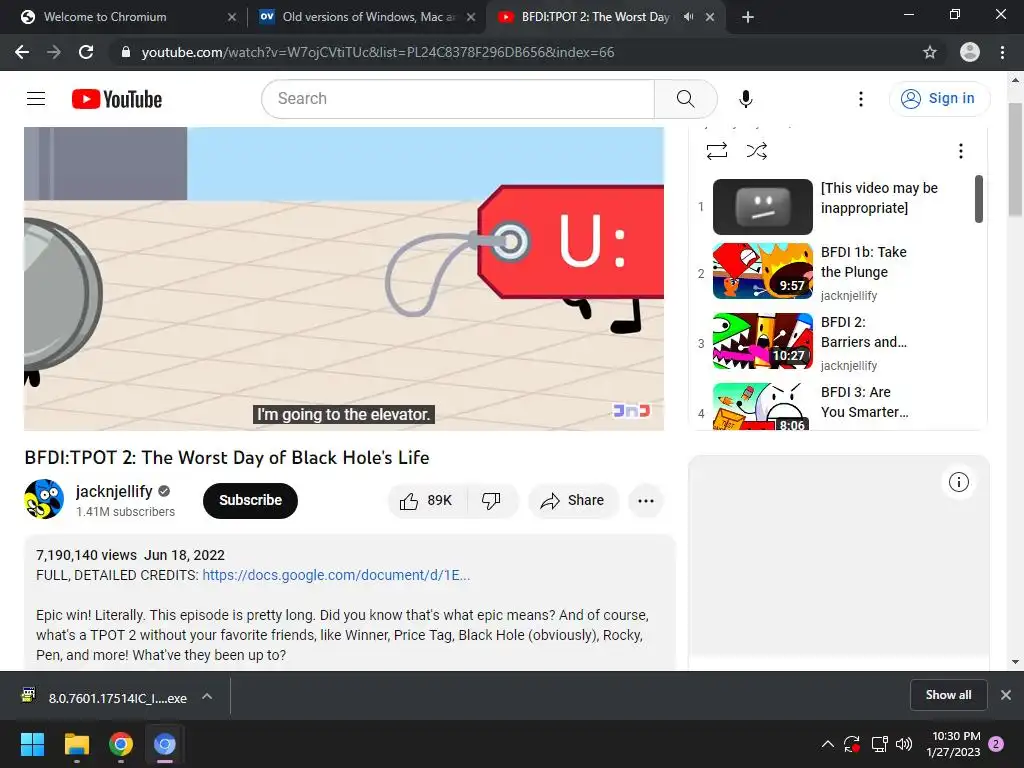Share the video
Screen dimensions: 1024x768
click(573, 501)
